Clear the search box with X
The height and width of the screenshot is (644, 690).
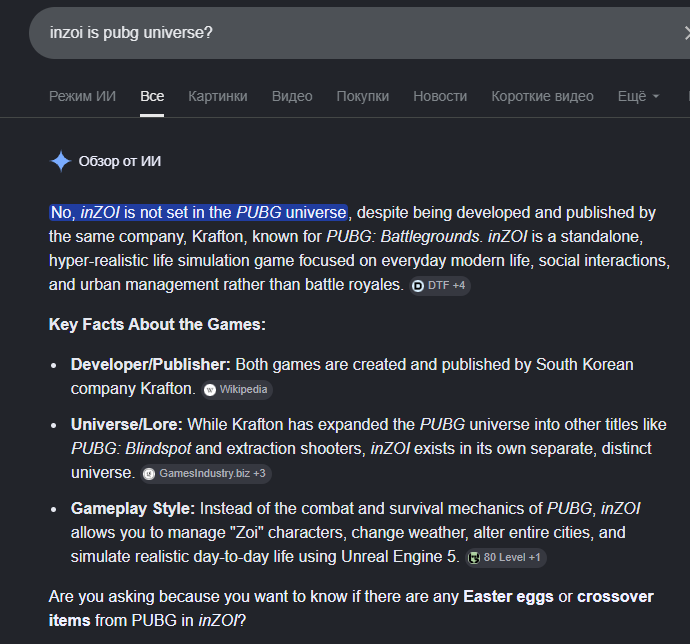tap(686, 33)
